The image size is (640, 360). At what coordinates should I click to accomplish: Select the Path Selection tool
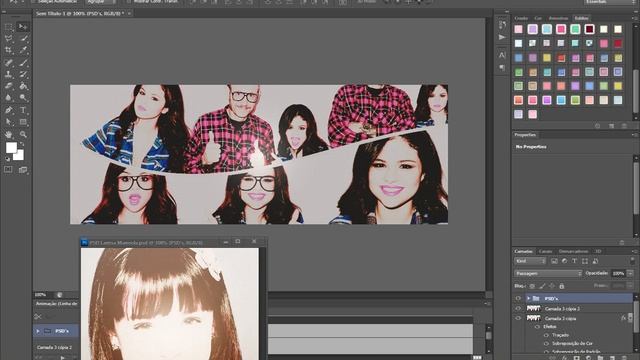tap(8, 122)
